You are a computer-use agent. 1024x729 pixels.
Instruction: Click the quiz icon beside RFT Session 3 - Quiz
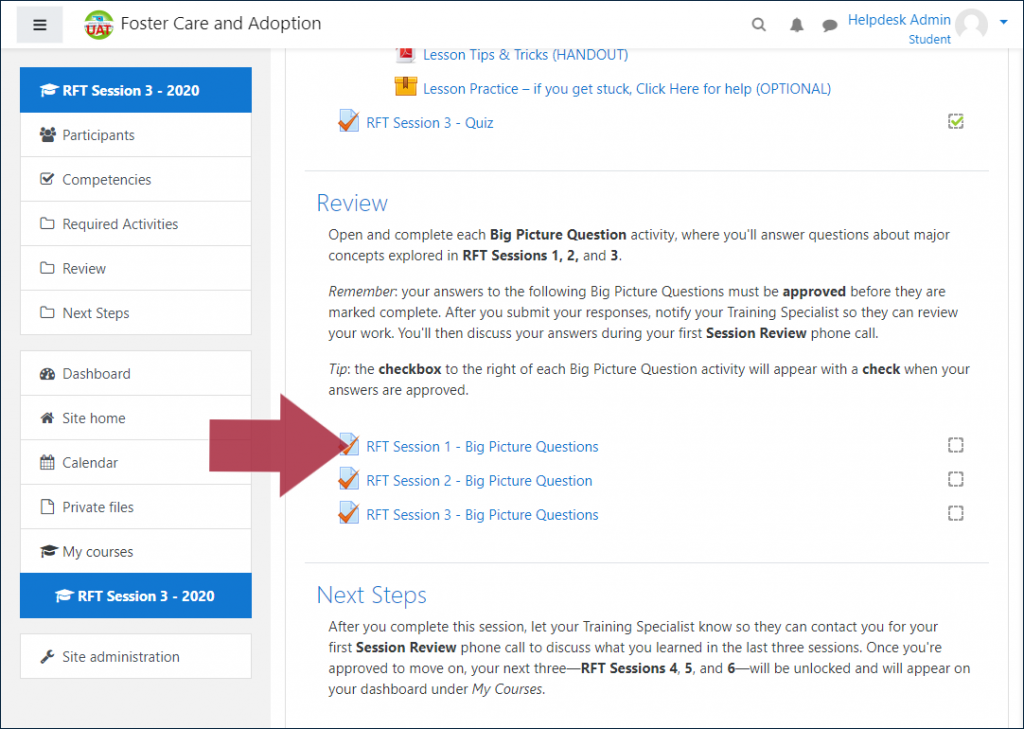tap(348, 121)
